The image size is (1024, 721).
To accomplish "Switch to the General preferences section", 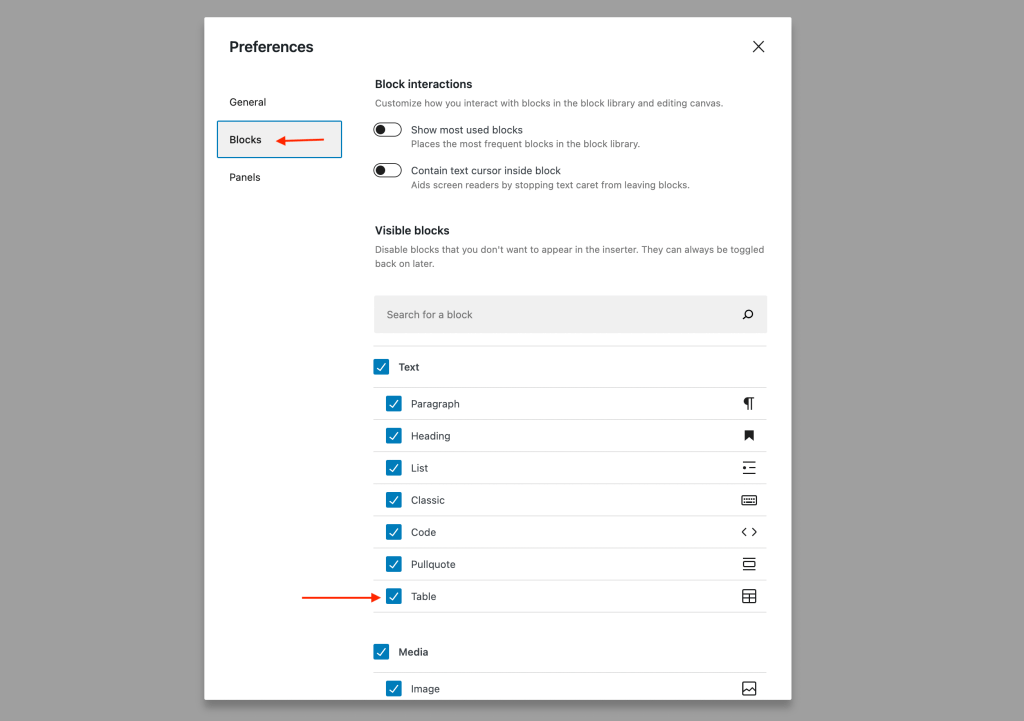I will 246,101.
